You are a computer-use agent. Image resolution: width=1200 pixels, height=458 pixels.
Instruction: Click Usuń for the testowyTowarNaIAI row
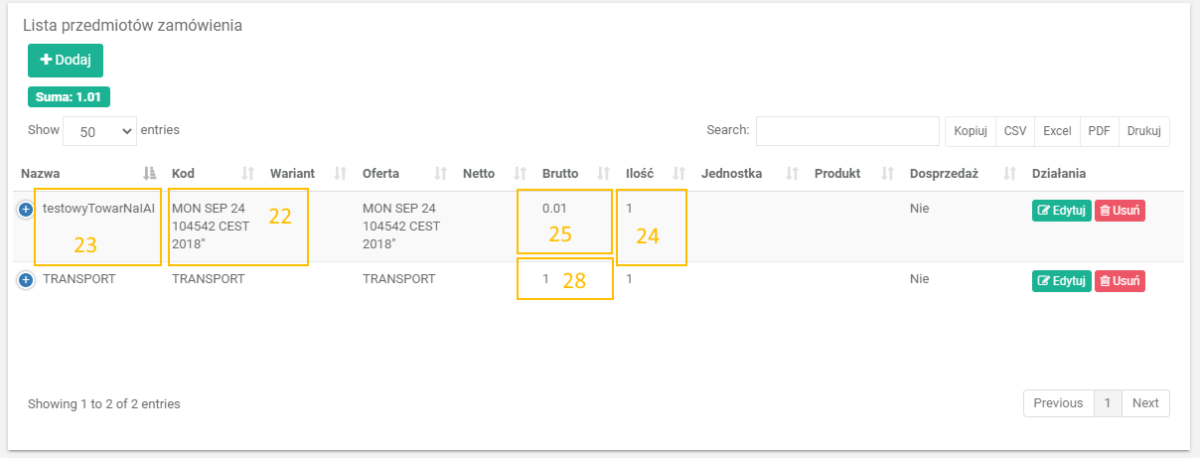click(1119, 210)
